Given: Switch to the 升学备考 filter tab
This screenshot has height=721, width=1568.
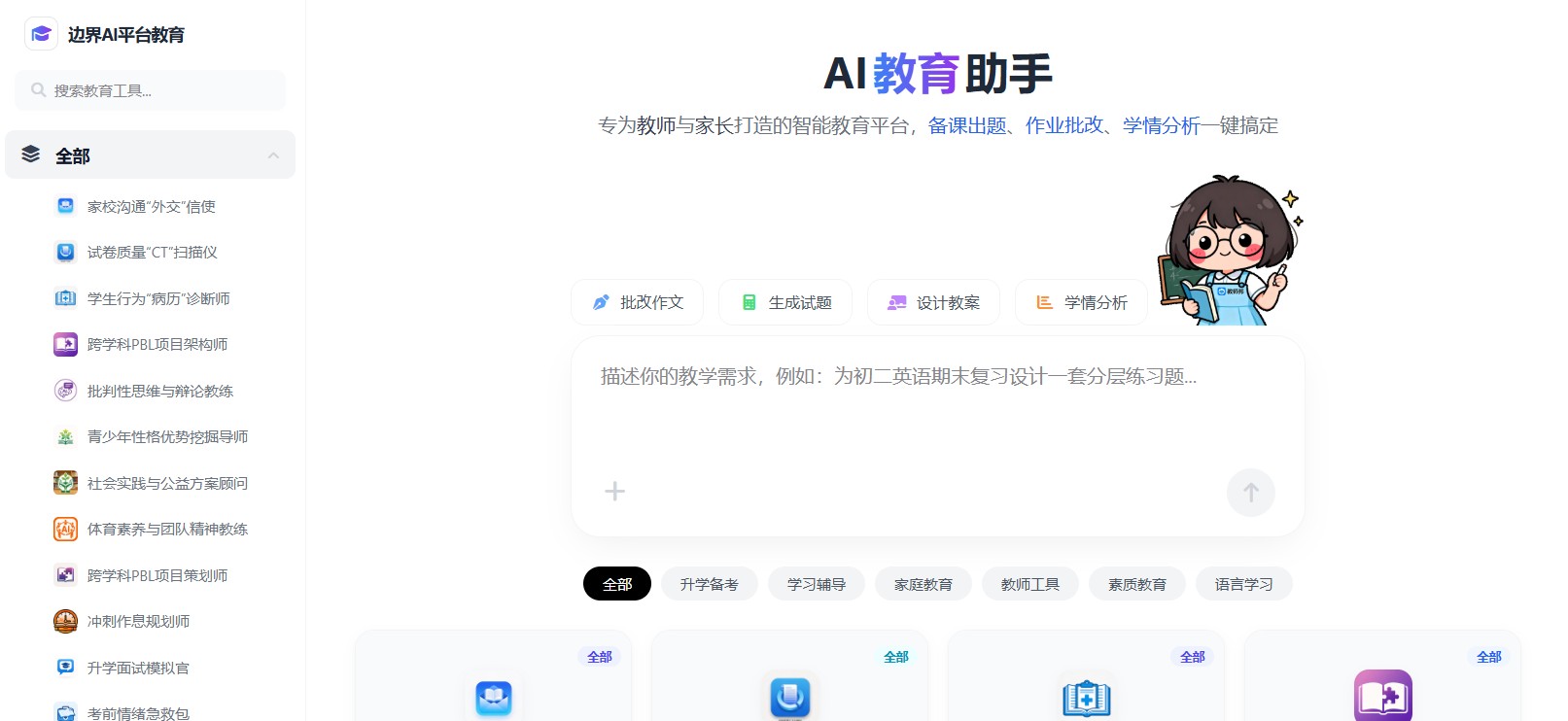Looking at the screenshot, I should tap(710, 584).
